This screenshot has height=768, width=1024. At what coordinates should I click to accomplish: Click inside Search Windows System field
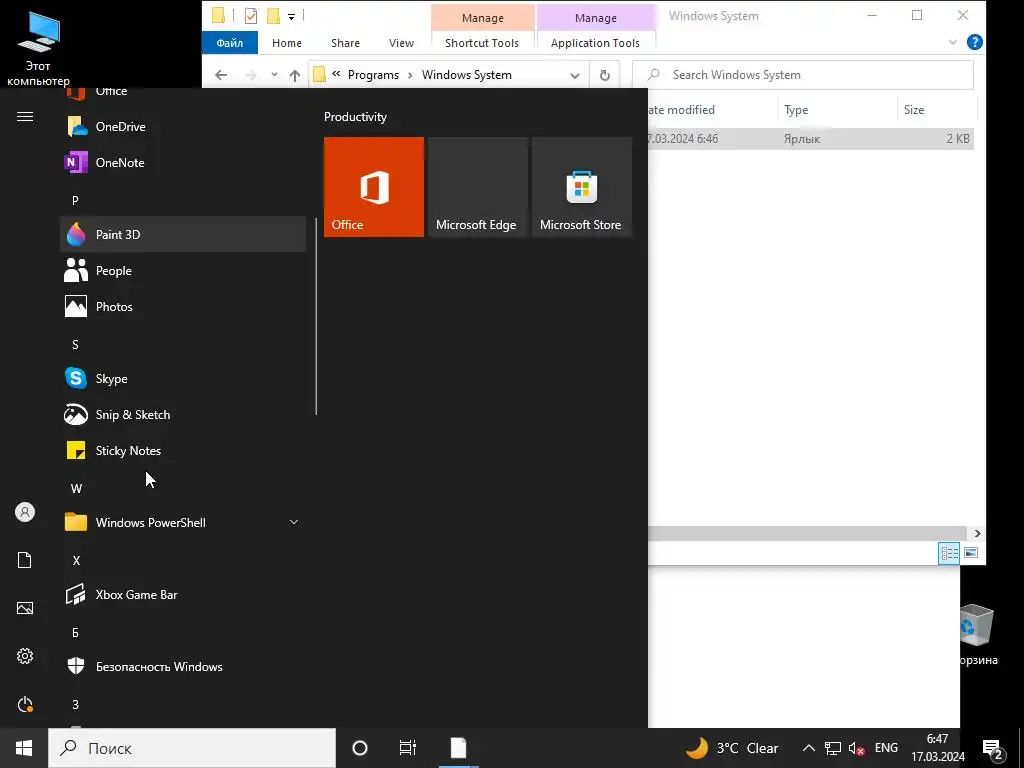(803, 75)
